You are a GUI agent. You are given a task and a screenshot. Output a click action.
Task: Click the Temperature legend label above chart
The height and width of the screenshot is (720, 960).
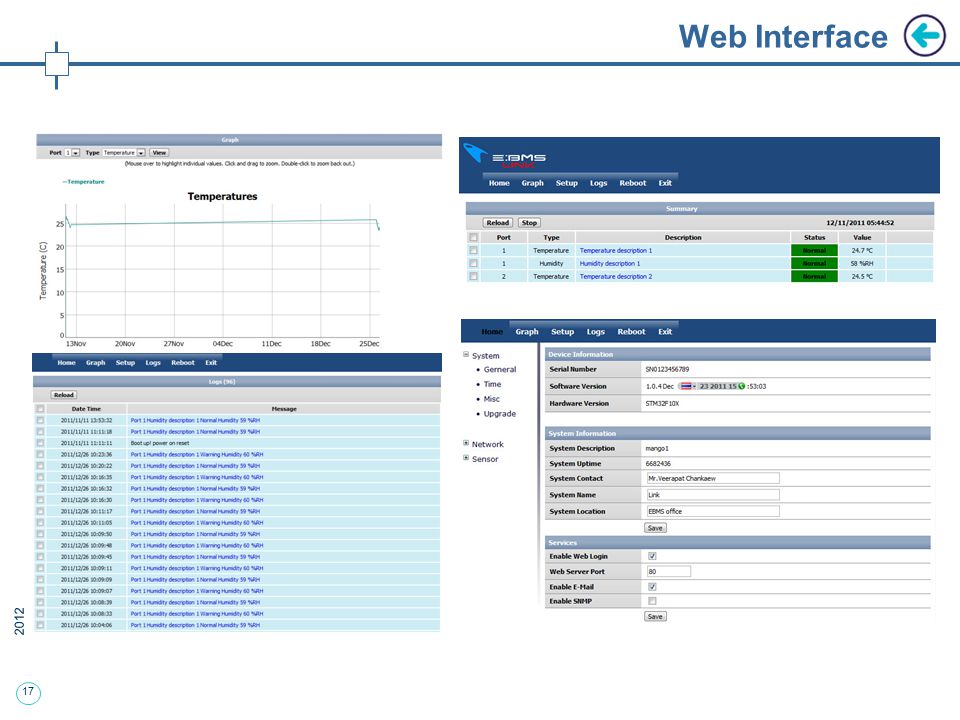83,182
